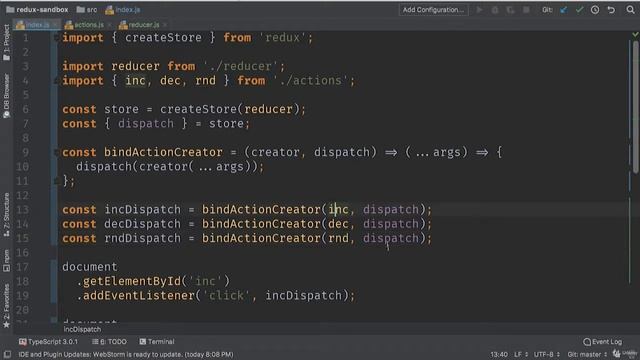The width and height of the screenshot is (640, 360).
Task: Click the Run icon in toolbar
Action: click(479, 10)
